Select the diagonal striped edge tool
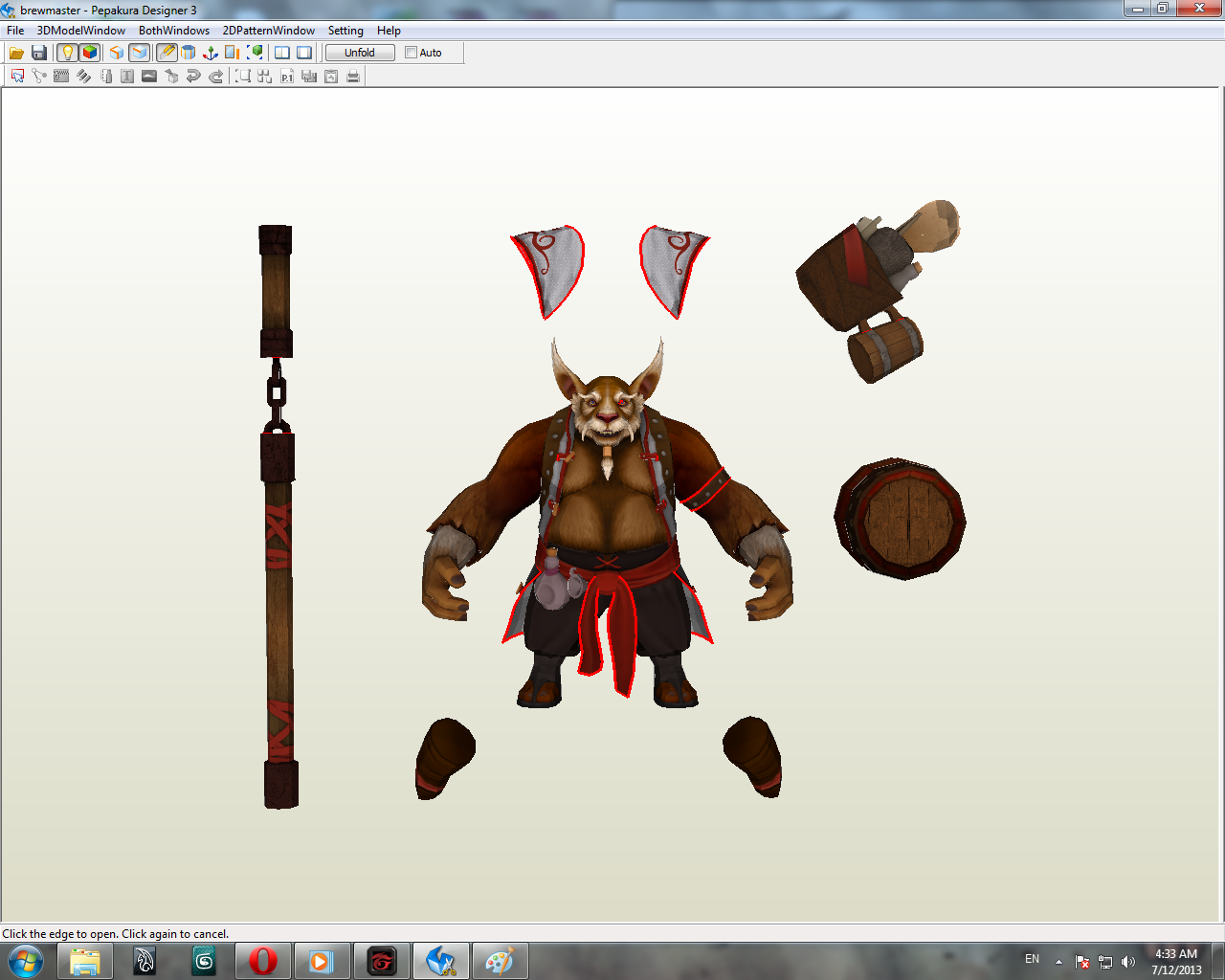1225x980 pixels. (84, 77)
